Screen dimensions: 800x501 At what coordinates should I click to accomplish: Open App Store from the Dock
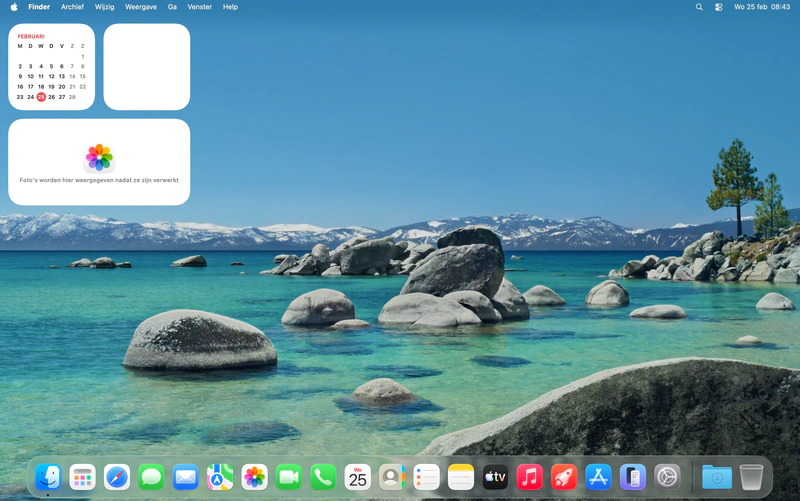598,478
